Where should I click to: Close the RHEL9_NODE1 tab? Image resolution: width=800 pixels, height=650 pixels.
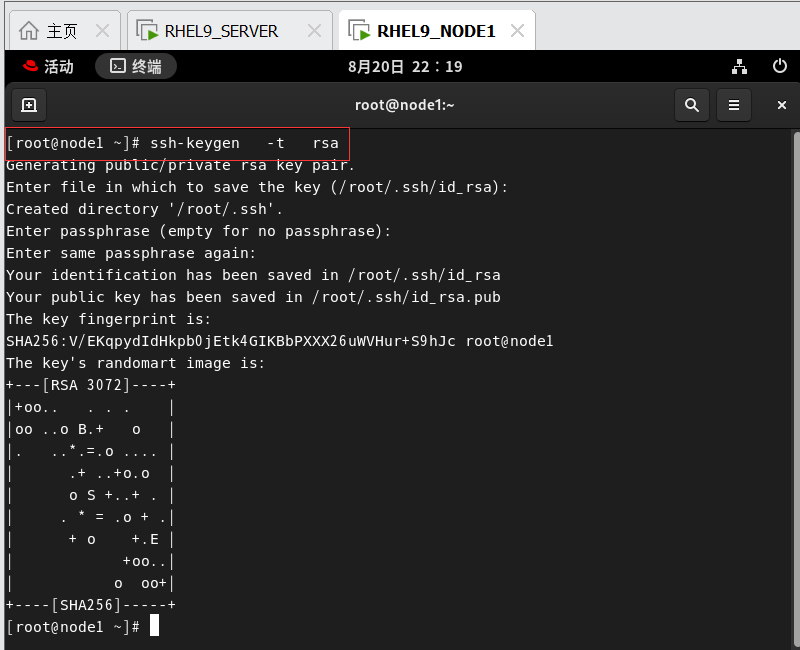point(517,31)
